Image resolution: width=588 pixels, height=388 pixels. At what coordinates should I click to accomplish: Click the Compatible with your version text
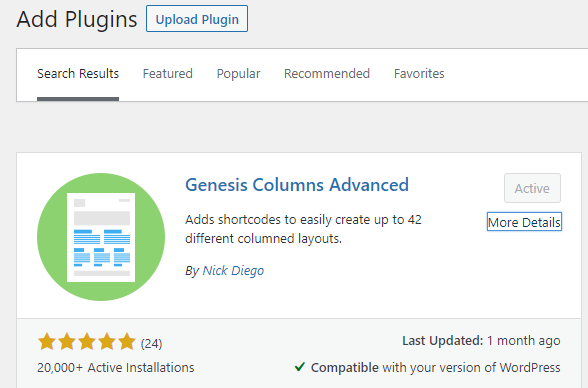click(x=436, y=368)
